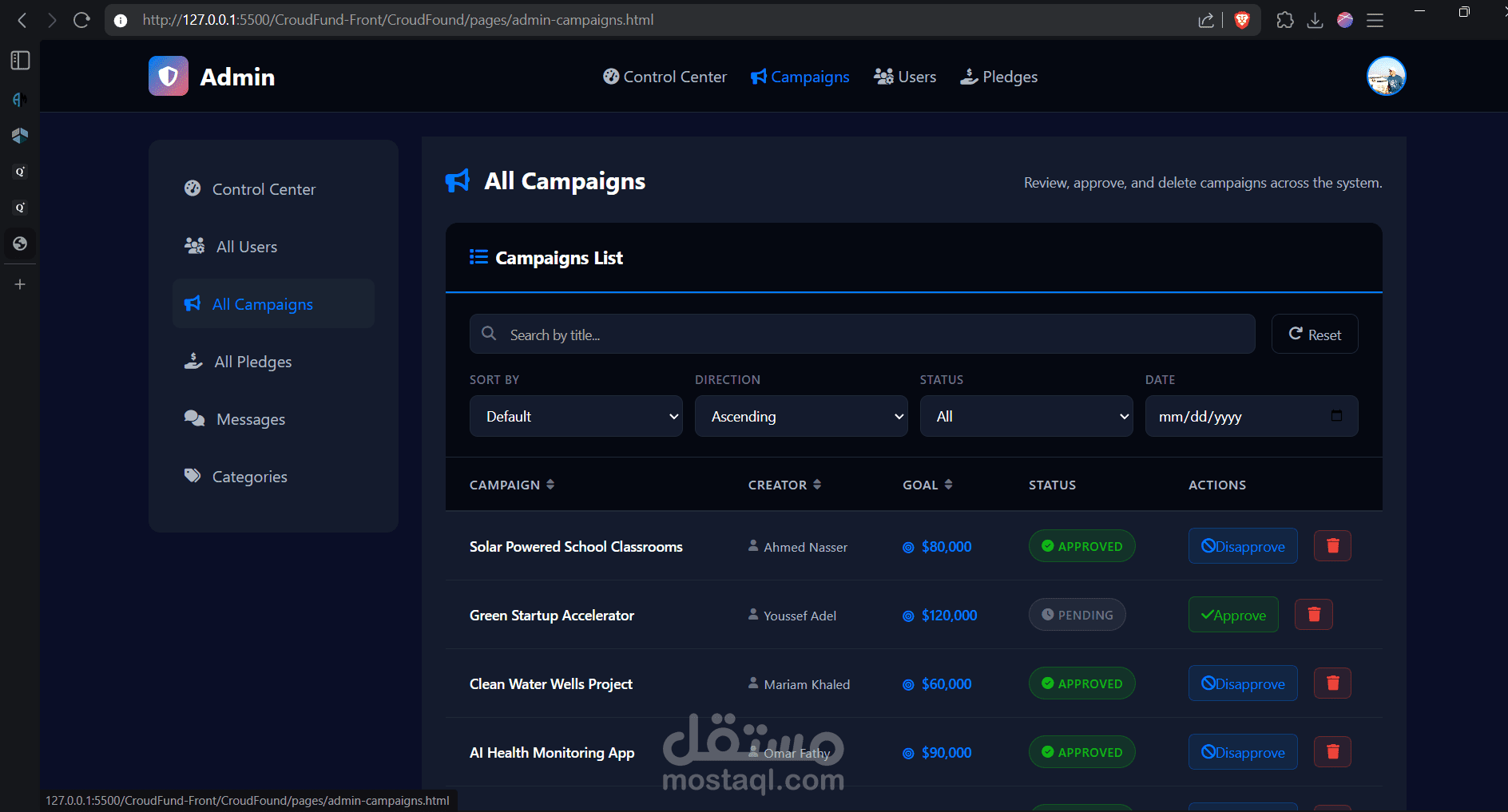Image resolution: width=1508 pixels, height=812 pixels.
Task: Open the browser extensions puzzle icon
Action: [1285, 20]
